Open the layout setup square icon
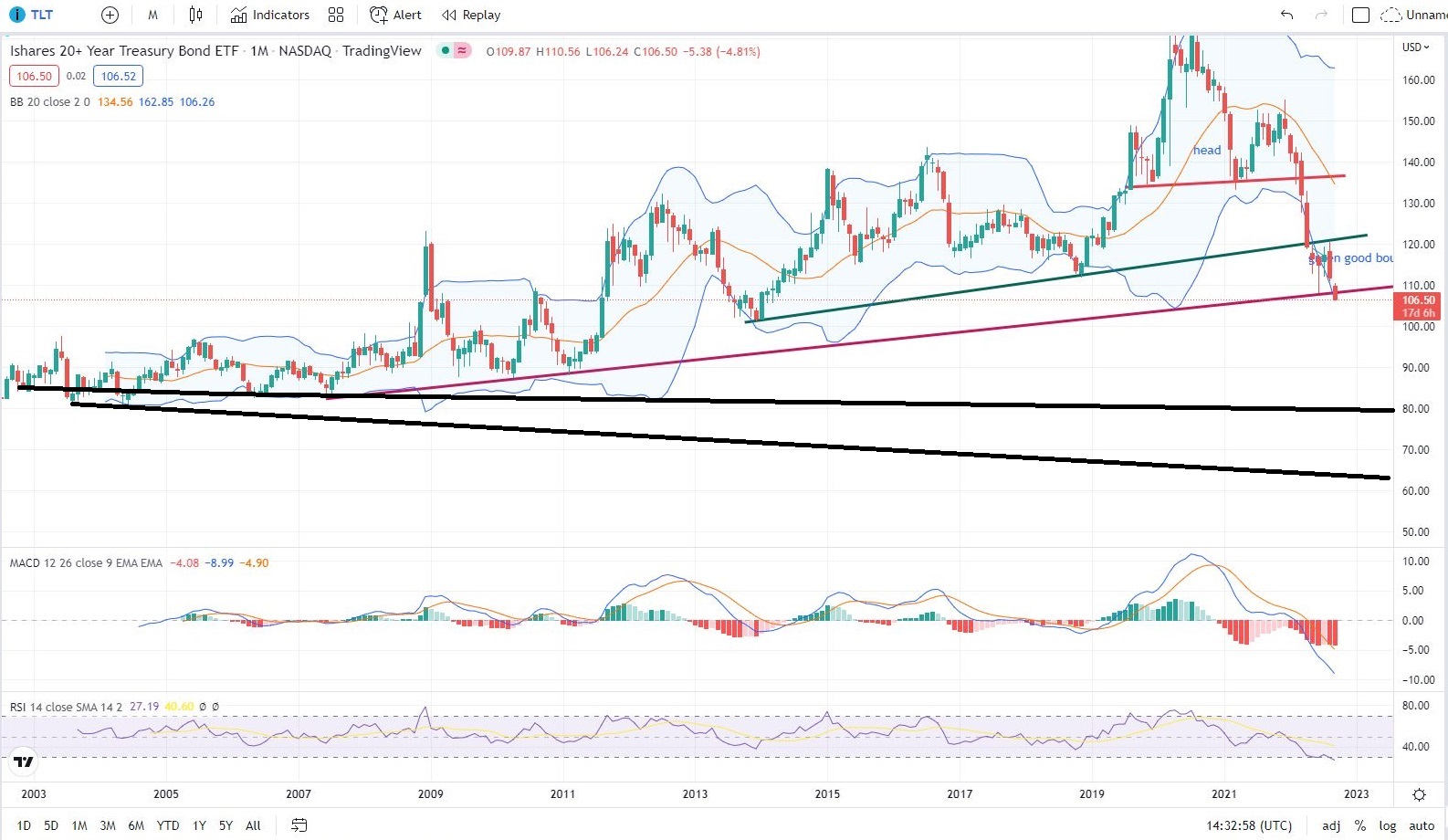The height and width of the screenshot is (840, 1448). point(1360,15)
